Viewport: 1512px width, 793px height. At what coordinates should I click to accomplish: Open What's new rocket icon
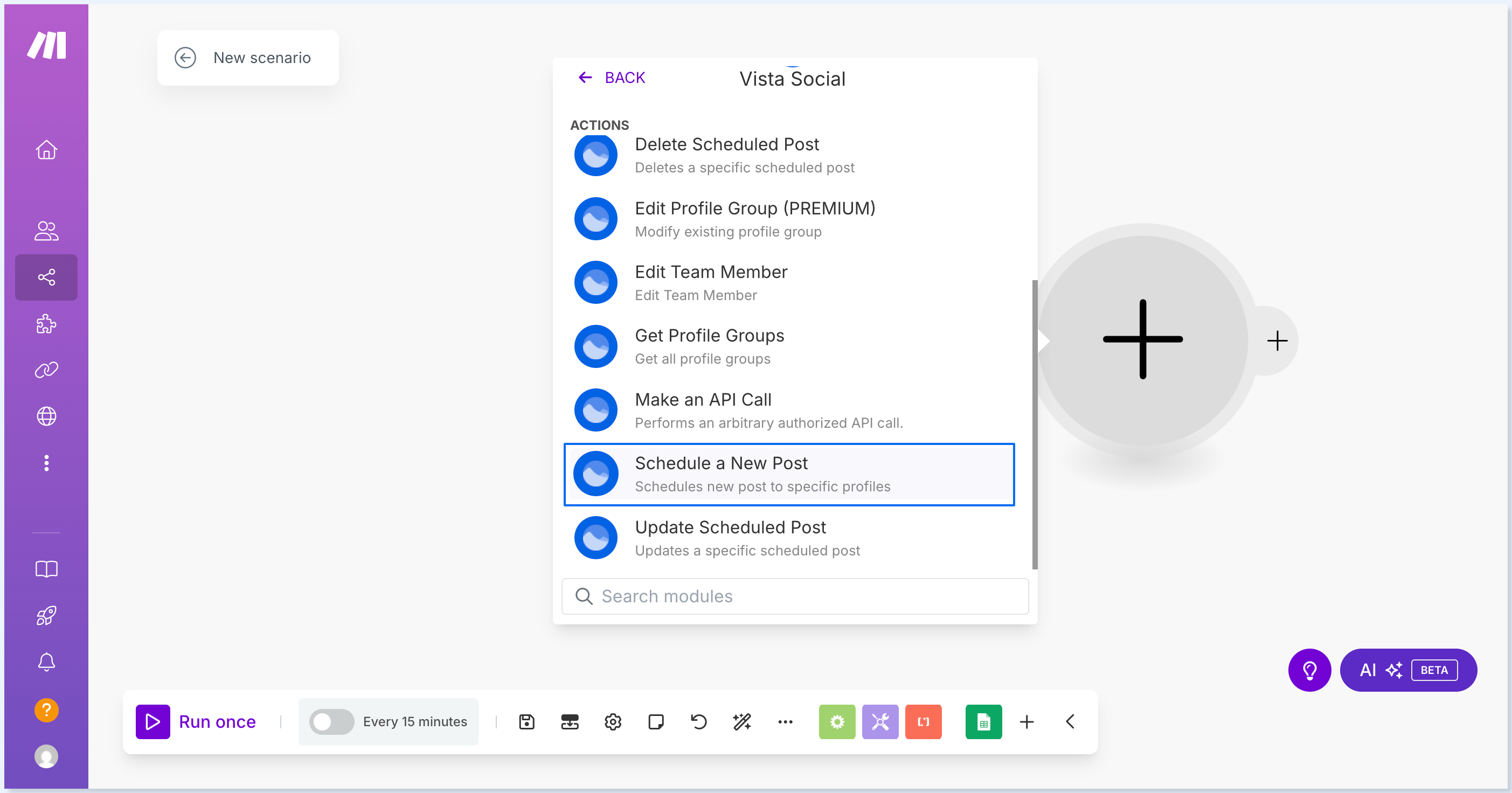point(46,616)
